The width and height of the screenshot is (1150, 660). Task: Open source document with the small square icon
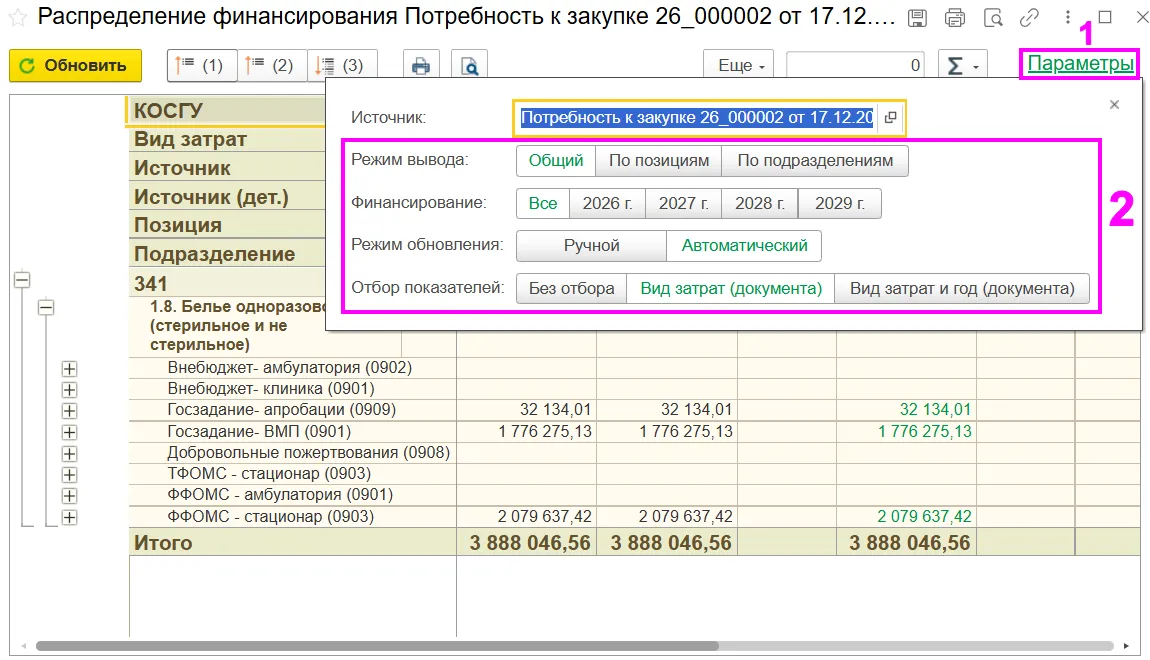(x=890, y=117)
